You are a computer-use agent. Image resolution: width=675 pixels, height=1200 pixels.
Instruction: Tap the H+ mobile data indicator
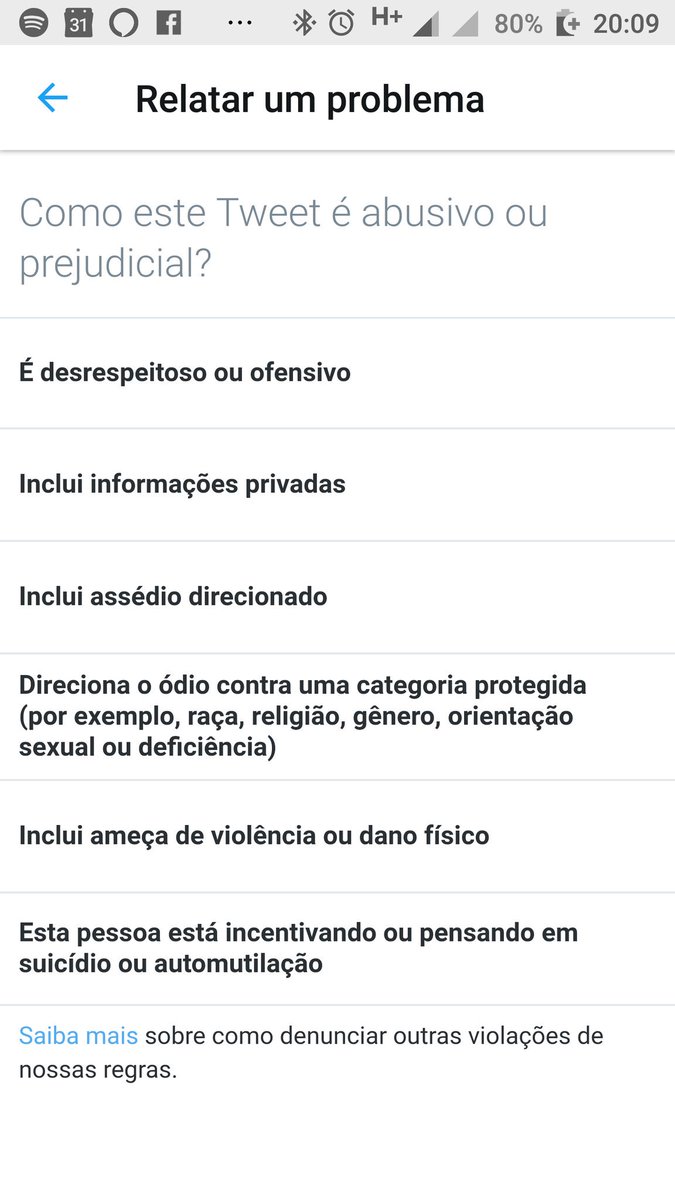coord(386,18)
